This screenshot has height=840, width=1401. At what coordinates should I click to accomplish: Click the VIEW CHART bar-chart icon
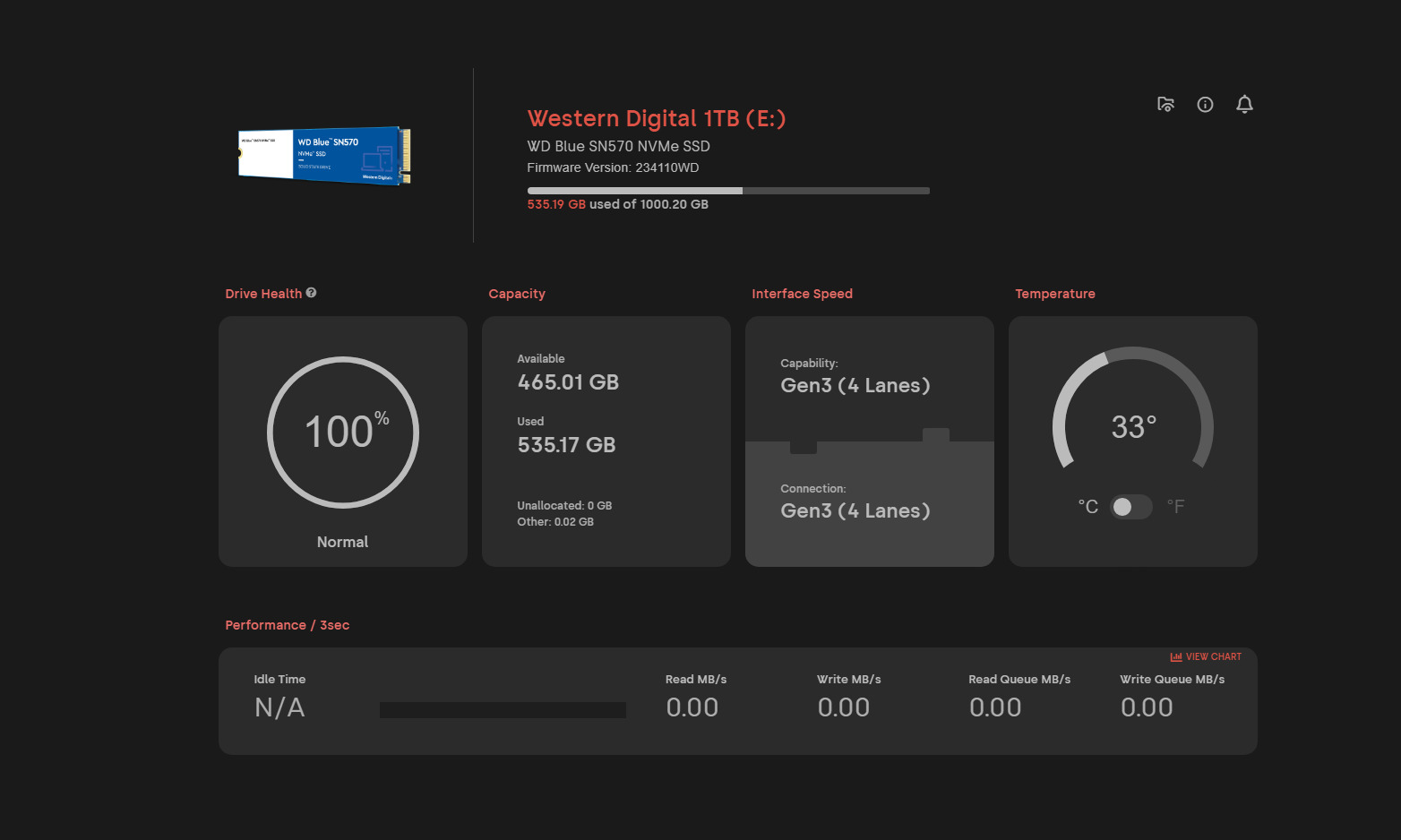1176,657
